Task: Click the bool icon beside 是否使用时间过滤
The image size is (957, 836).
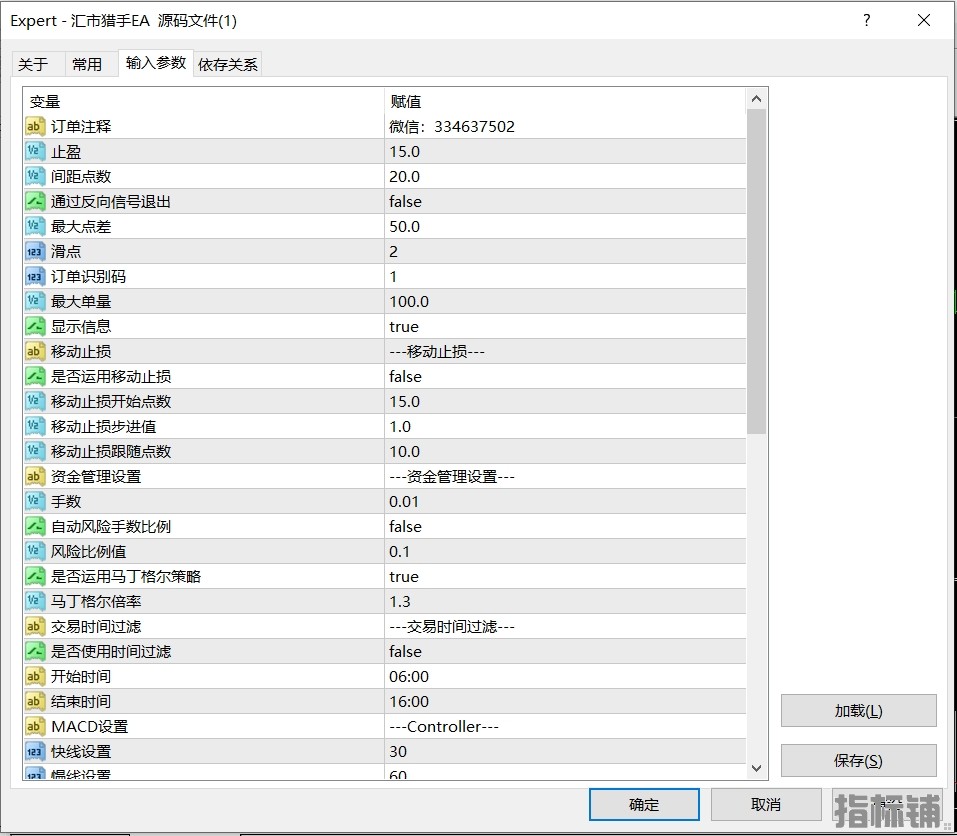Action: pyautogui.click(x=35, y=652)
